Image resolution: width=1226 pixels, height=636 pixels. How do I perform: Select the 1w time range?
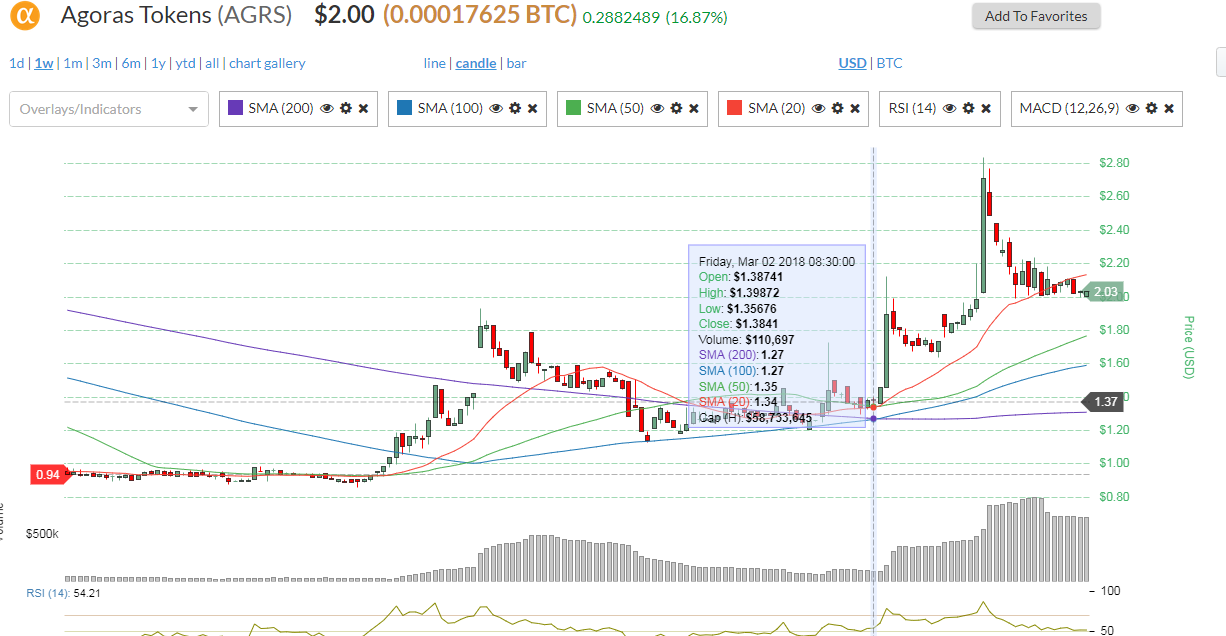[x=44, y=63]
